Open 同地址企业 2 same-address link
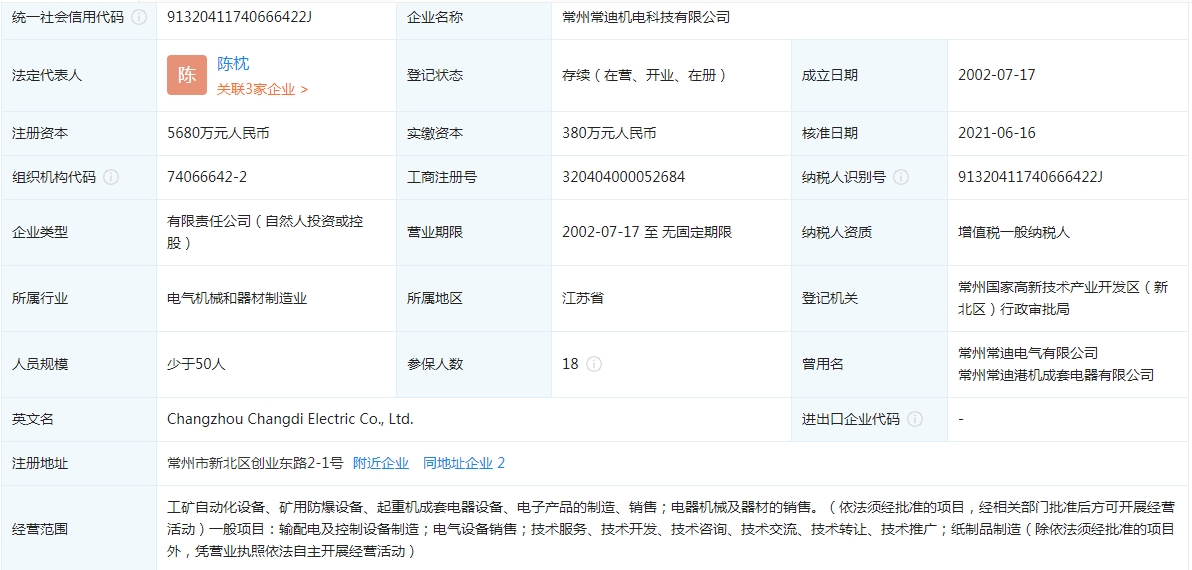Image resolution: width=1192 pixels, height=570 pixels. click(464, 463)
